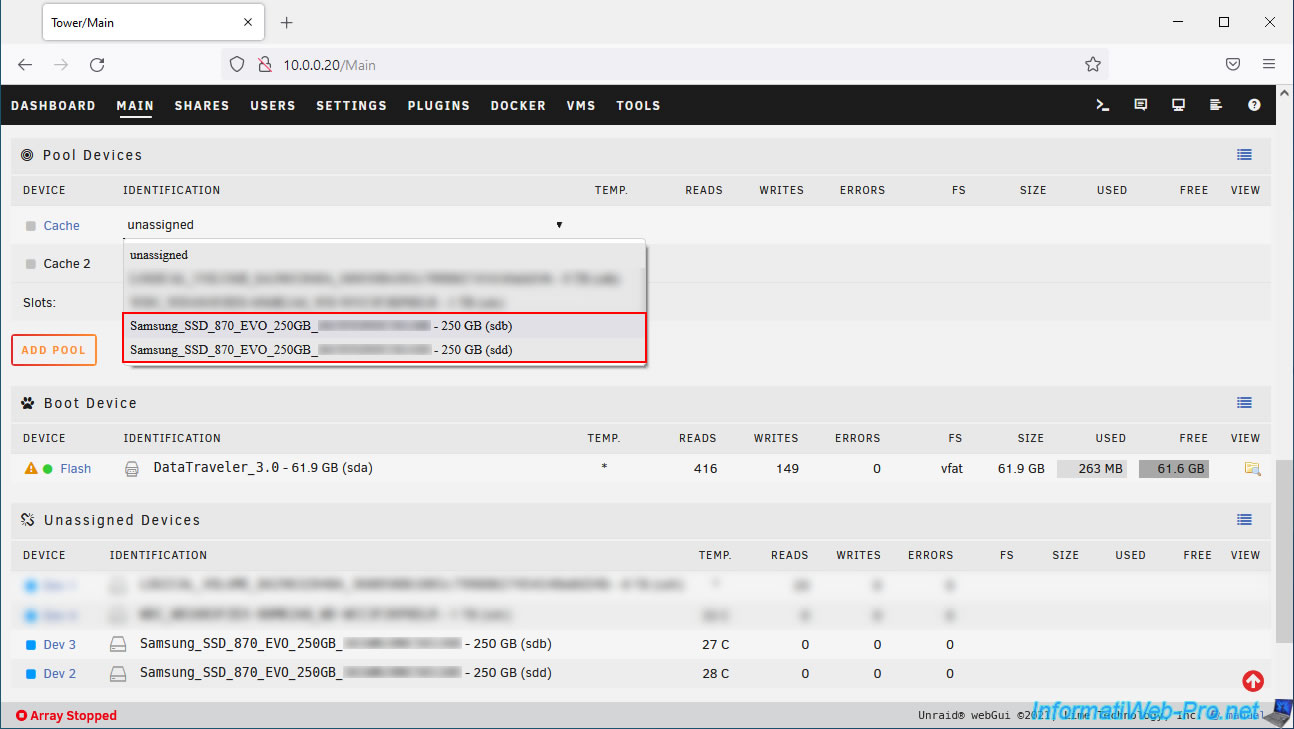This screenshot has height=729, width=1294.
Task: Toggle Pool Devices list view icon
Action: 1244,155
